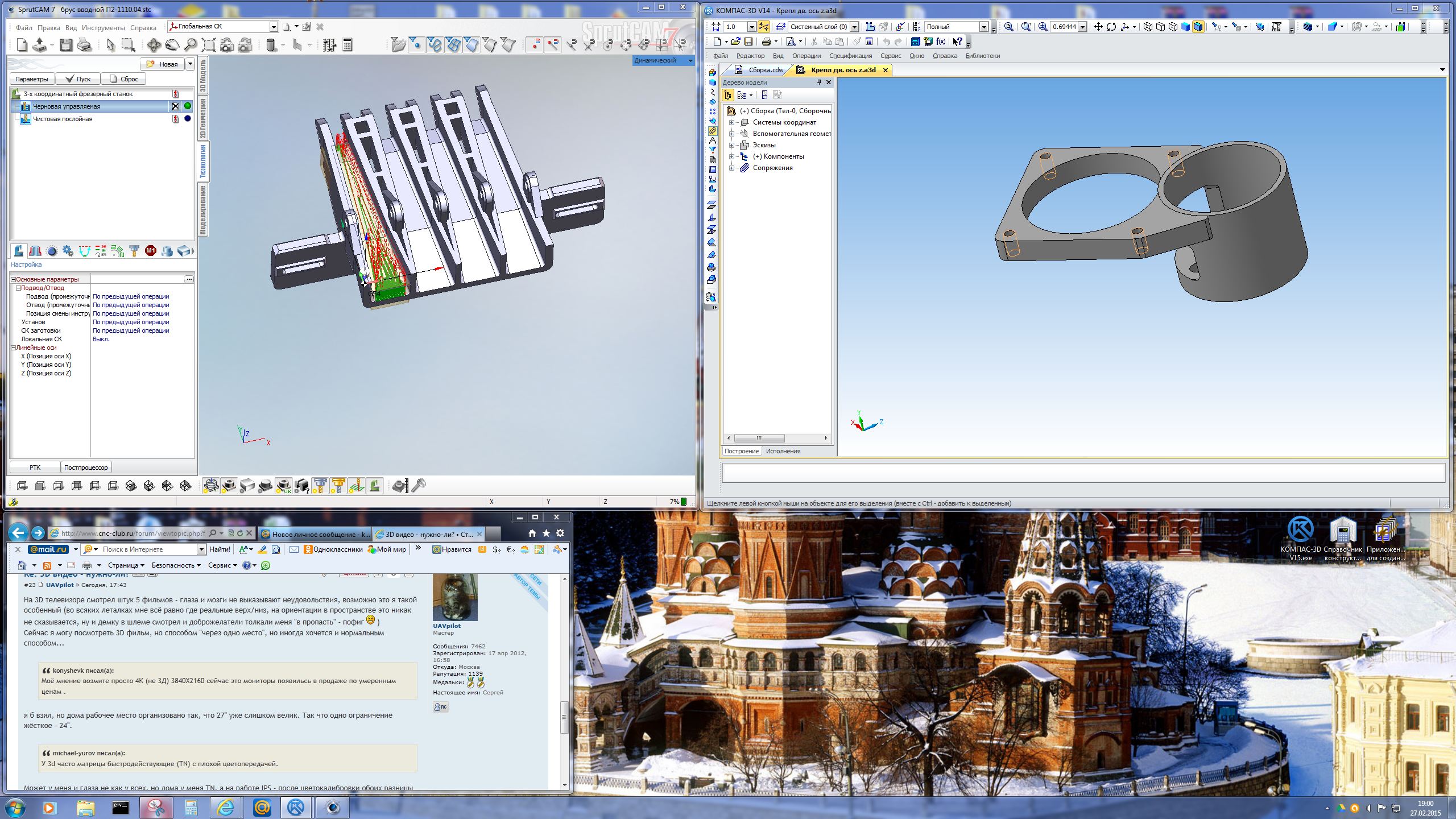Click the calculator icon in SprutCAM toolbar
Image resolution: width=1456 pixels, height=819 pixels.
tap(348, 45)
